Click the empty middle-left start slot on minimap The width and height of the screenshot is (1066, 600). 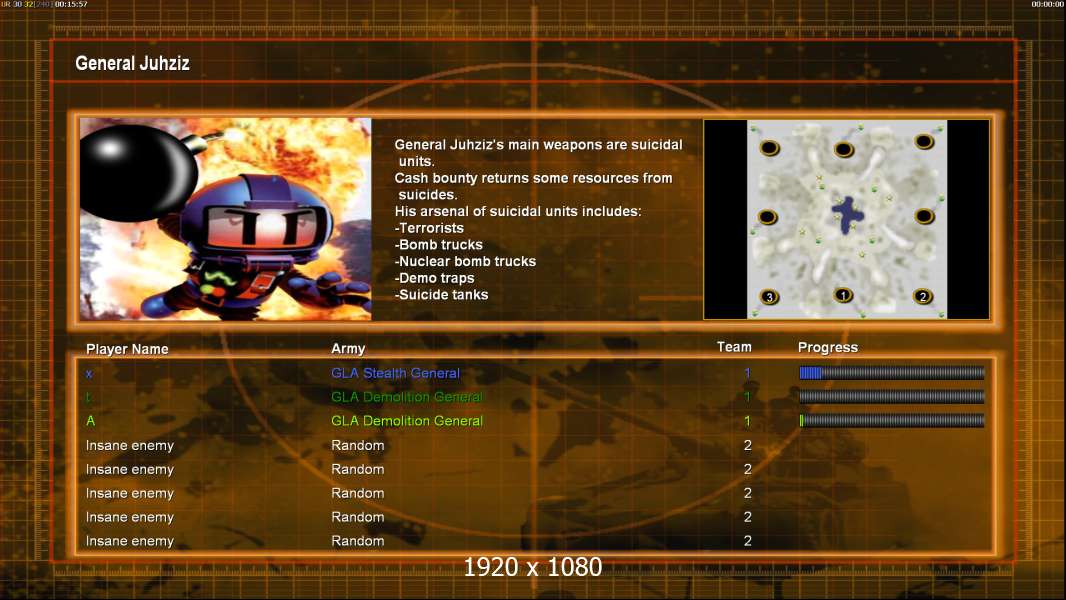[768, 217]
